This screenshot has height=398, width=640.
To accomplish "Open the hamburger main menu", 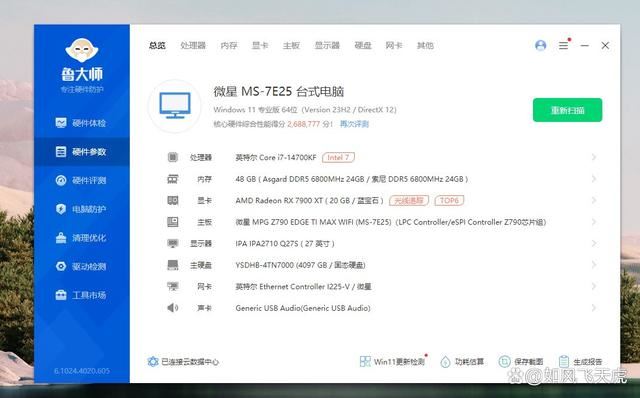I will click(x=564, y=45).
